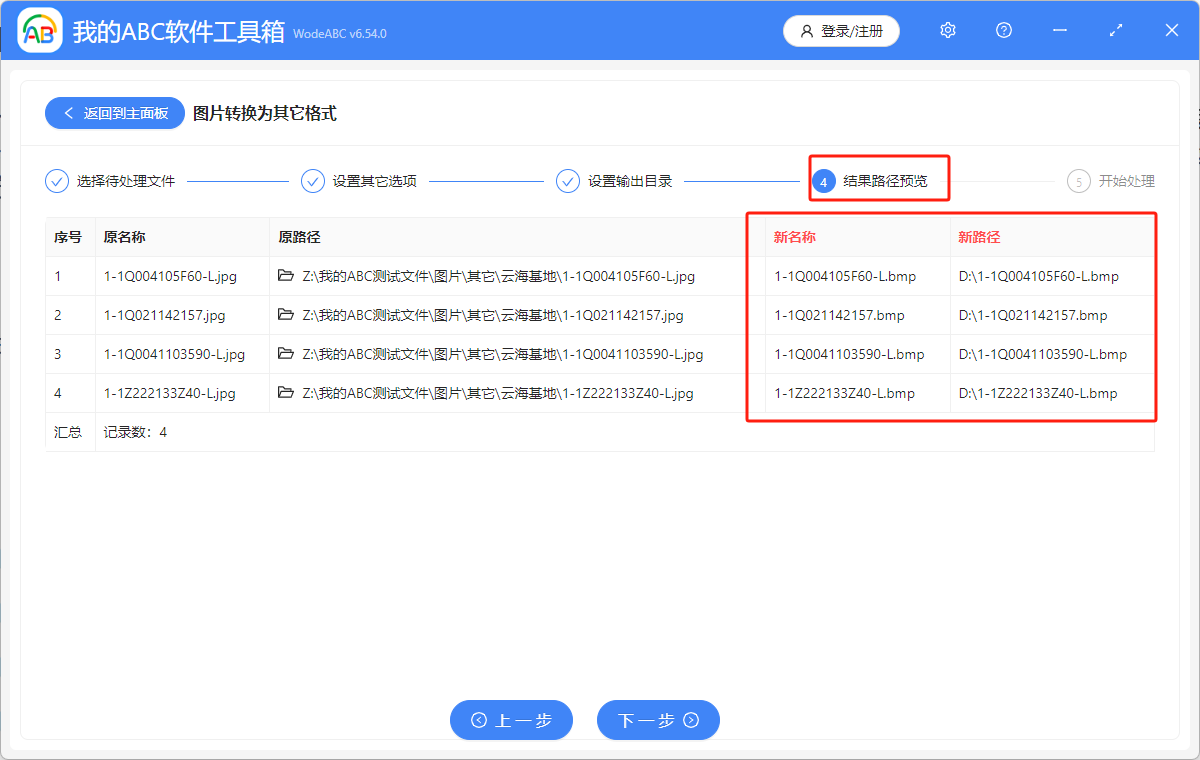1200x760 pixels.
Task: Click the folder icon beside 1-1Q004105F60-L.jpg path
Action: 285,276
